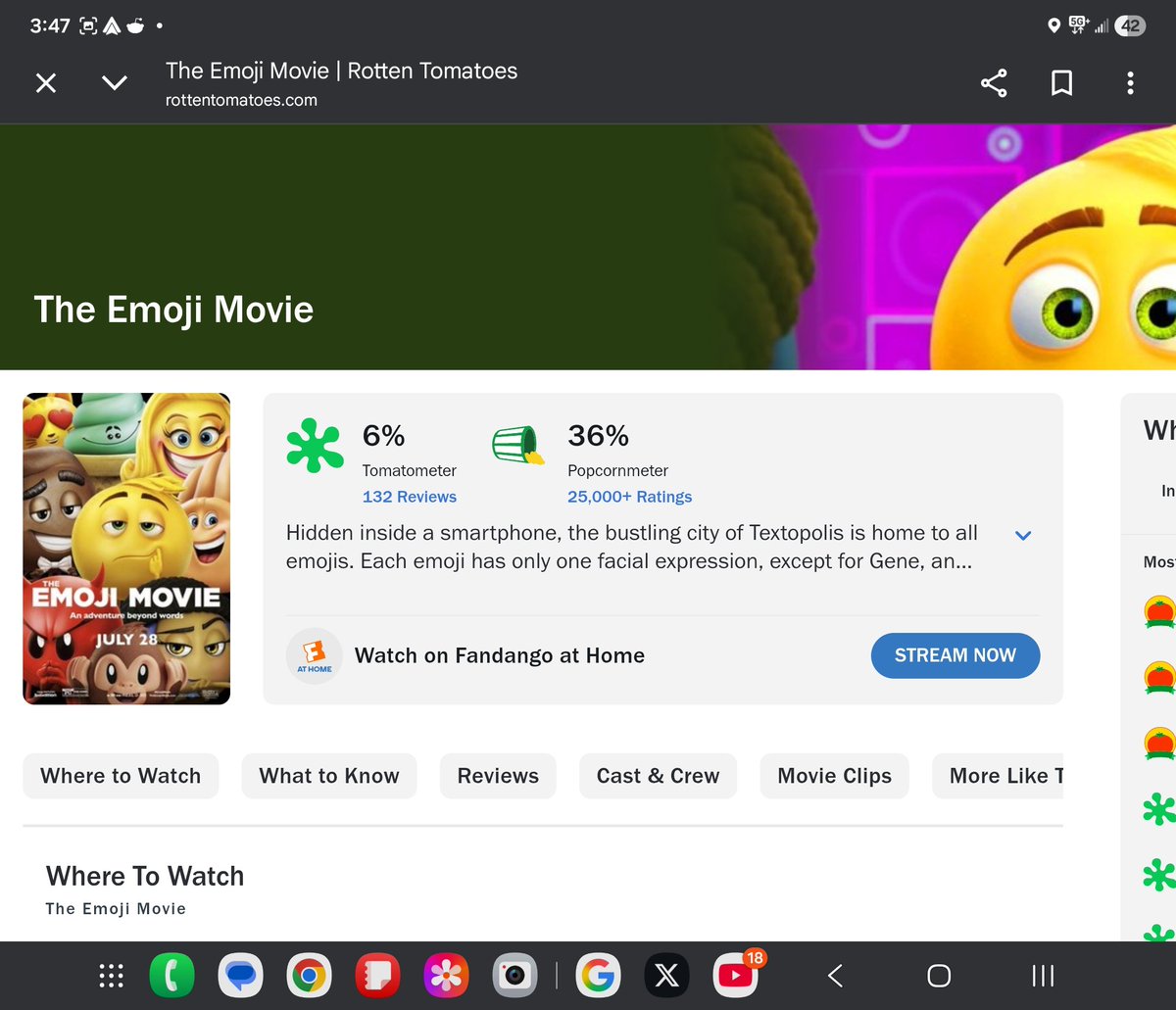Open YouTube with the notification badge
This screenshot has width=1176, height=1010.
coord(736,976)
